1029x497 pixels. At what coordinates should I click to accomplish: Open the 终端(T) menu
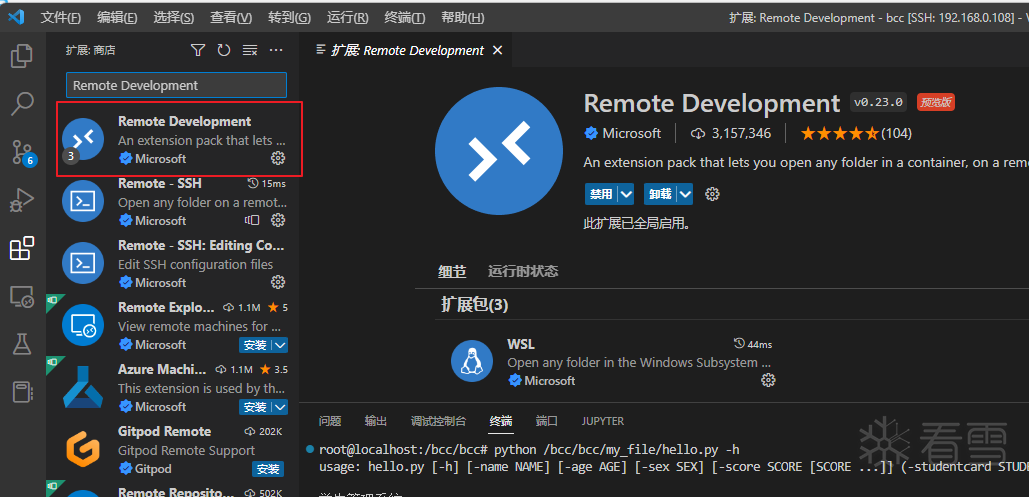[x=404, y=18]
